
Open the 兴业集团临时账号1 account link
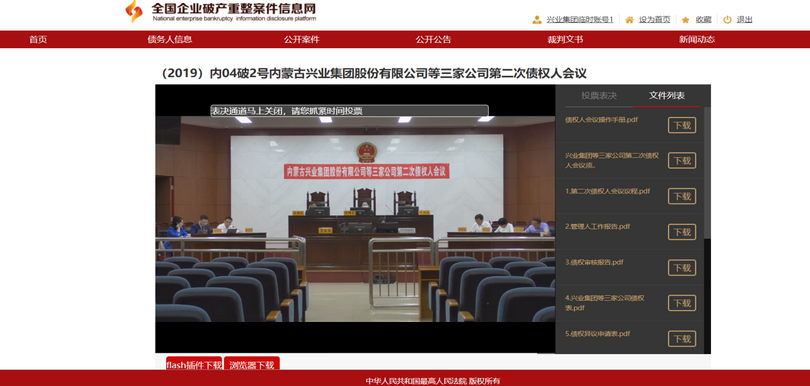tap(580, 20)
